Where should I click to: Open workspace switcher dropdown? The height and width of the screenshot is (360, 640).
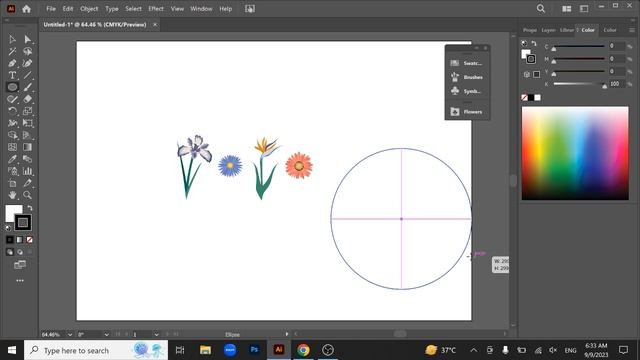(x=584, y=9)
